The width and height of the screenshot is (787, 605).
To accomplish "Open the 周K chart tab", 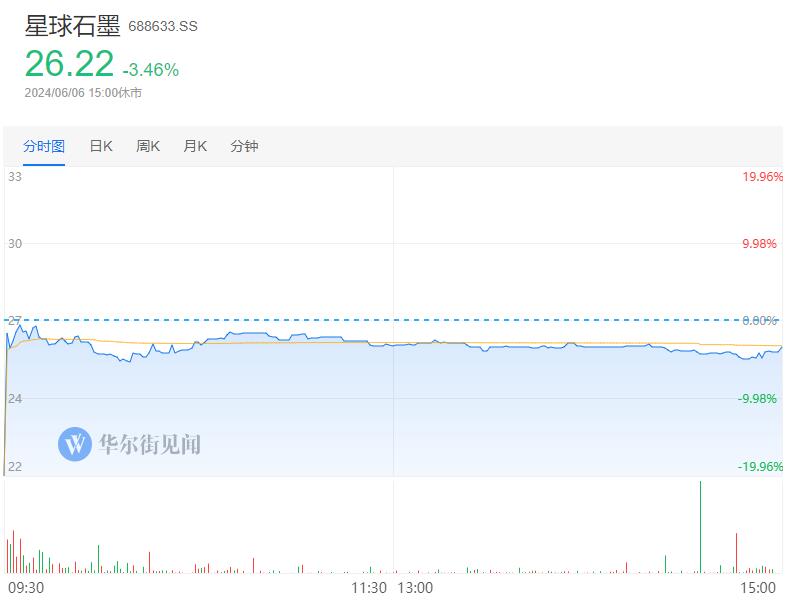I will [x=148, y=146].
